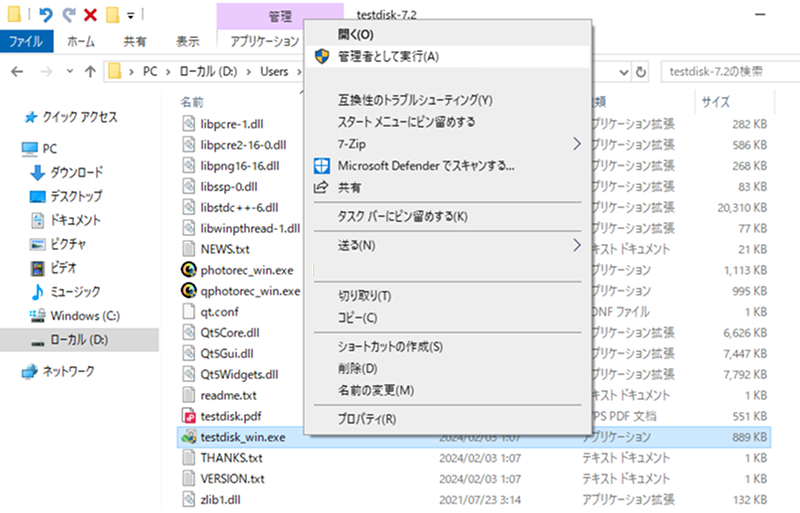Screen dimensions: 800x513
Task: Open the ファイル tab
Action: pos(26,41)
